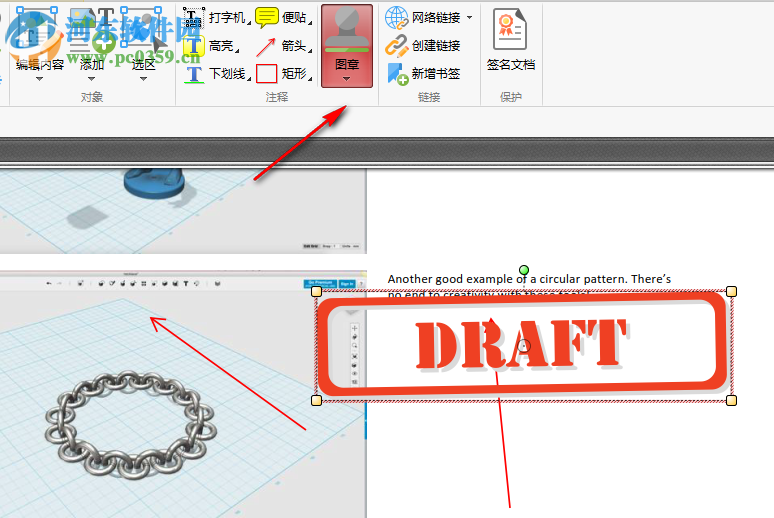
Task: Open the 矩形 options corner arrow
Action: click(x=310, y=80)
